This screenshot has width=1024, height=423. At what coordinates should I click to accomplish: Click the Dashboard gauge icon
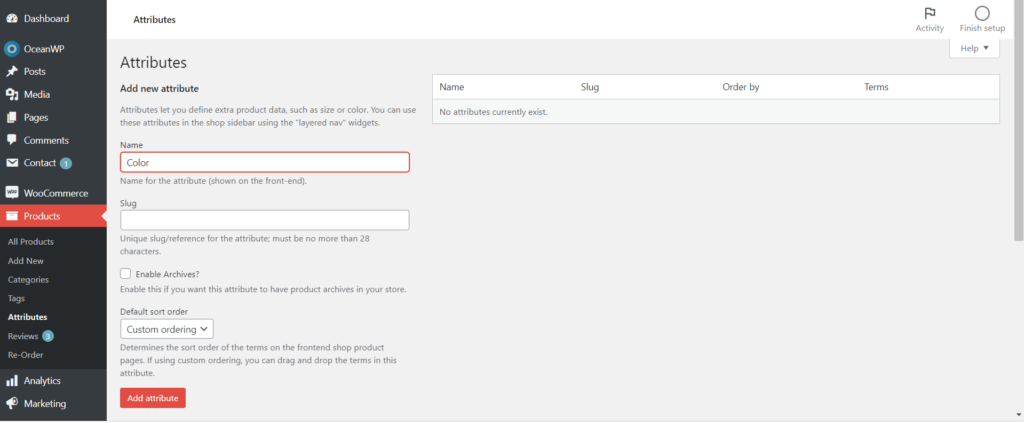12,18
